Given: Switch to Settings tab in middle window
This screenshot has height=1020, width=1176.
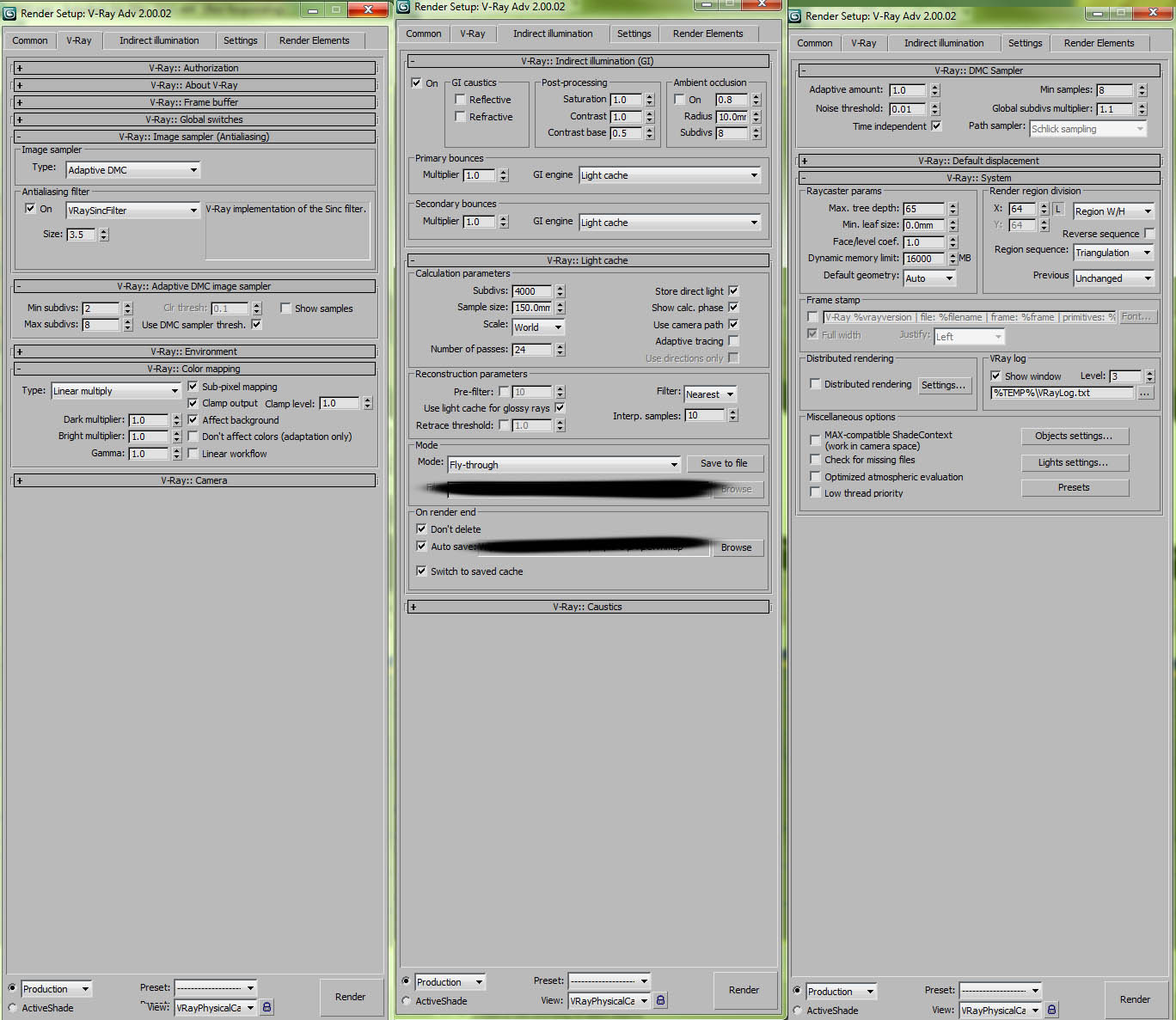Looking at the screenshot, I should 634,34.
